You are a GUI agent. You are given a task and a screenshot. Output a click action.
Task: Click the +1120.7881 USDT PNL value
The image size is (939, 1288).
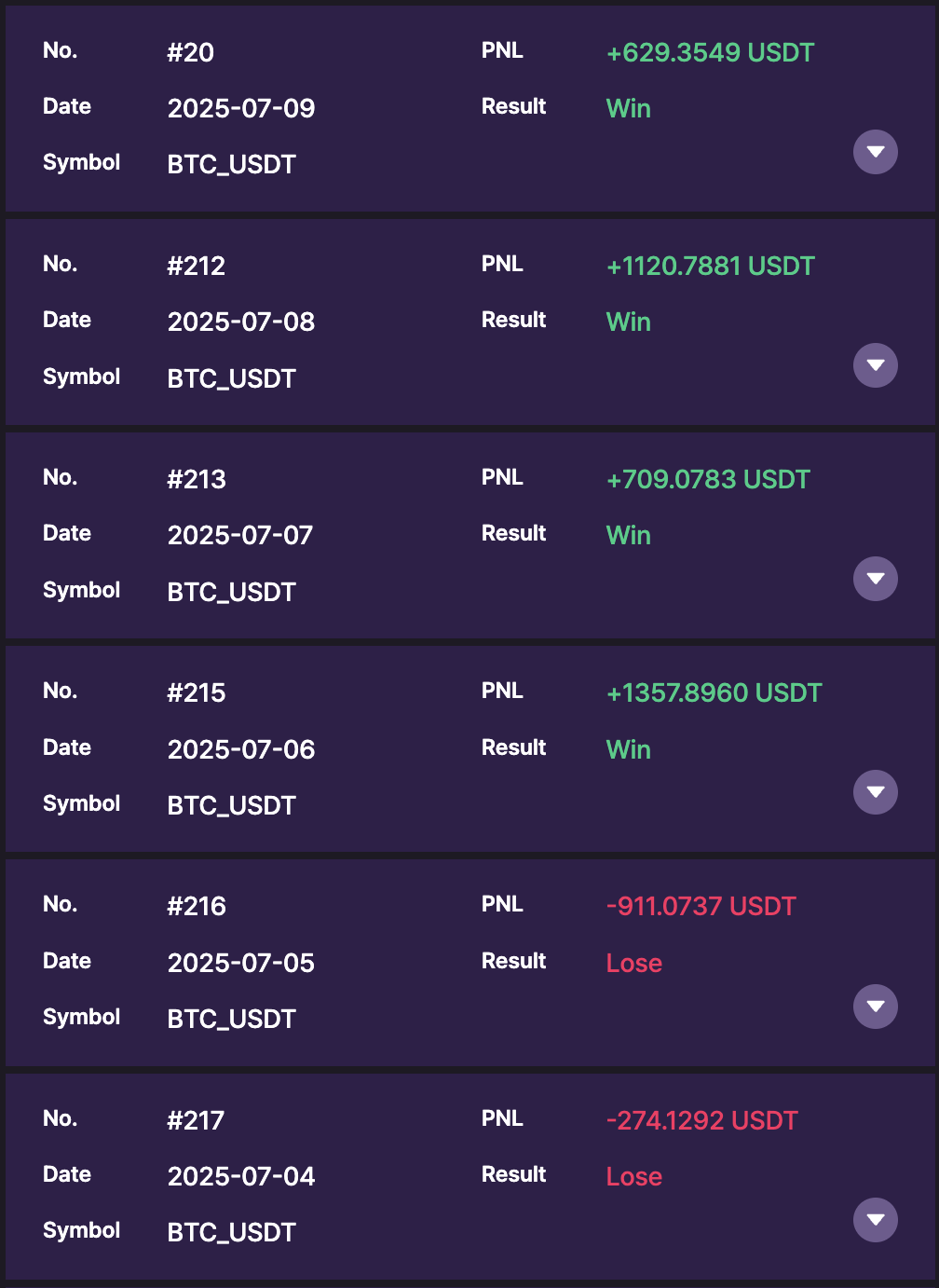[x=710, y=267]
